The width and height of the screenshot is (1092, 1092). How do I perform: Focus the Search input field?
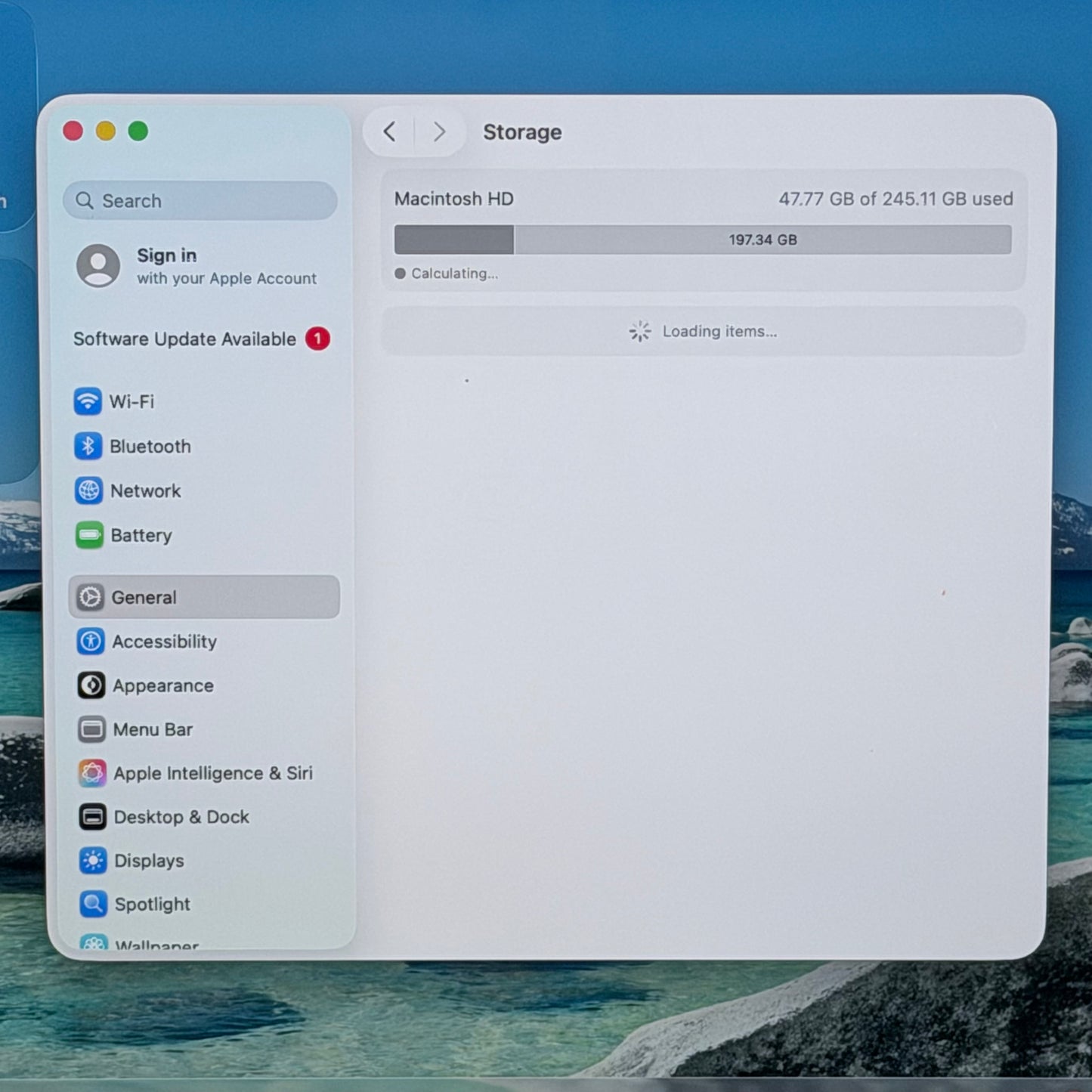pos(200,201)
